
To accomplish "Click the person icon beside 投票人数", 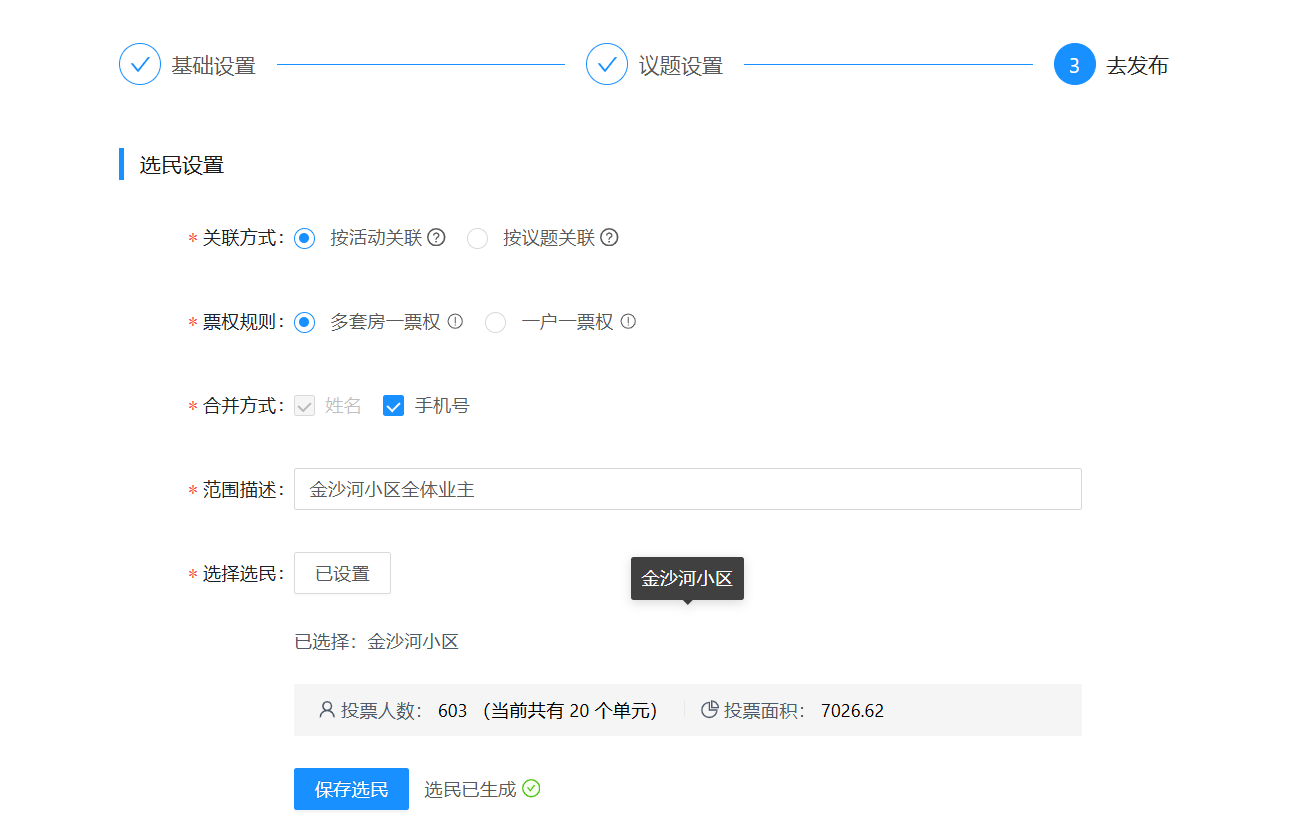I will [326, 710].
